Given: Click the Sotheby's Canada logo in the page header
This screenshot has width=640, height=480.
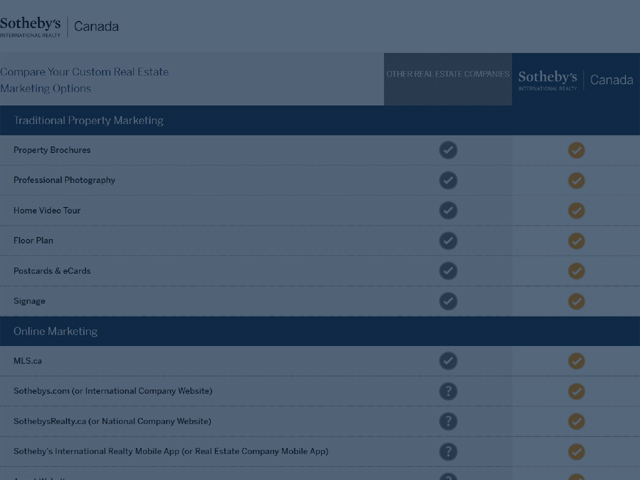Looking at the screenshot, I should (59, 27).
